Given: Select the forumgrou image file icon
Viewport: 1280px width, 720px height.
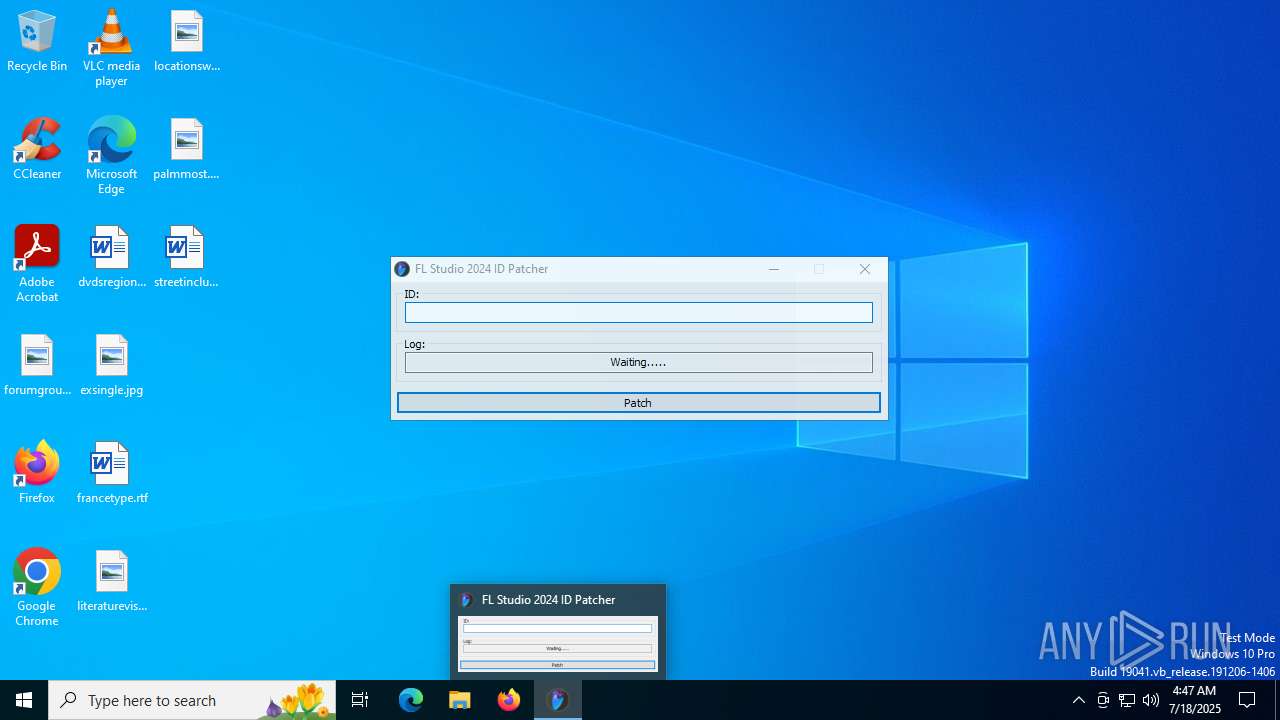Looking at the screenshot, I should [x=37, y=366].
